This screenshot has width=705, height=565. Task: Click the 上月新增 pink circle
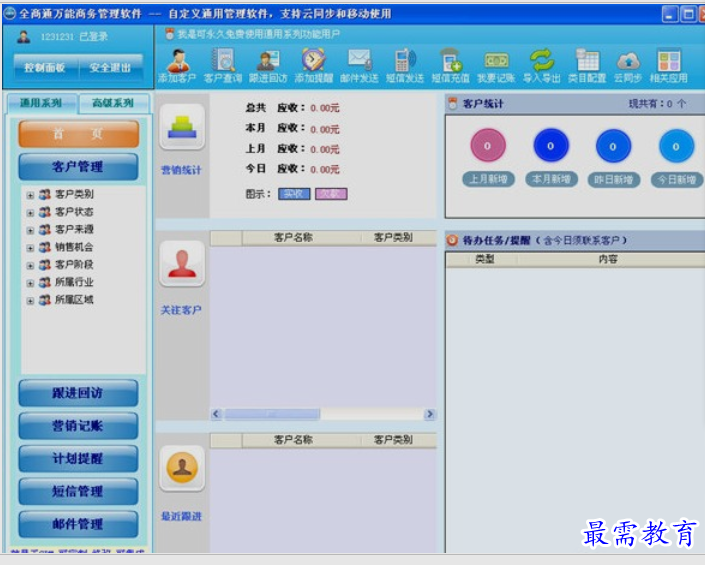[488, 145]
